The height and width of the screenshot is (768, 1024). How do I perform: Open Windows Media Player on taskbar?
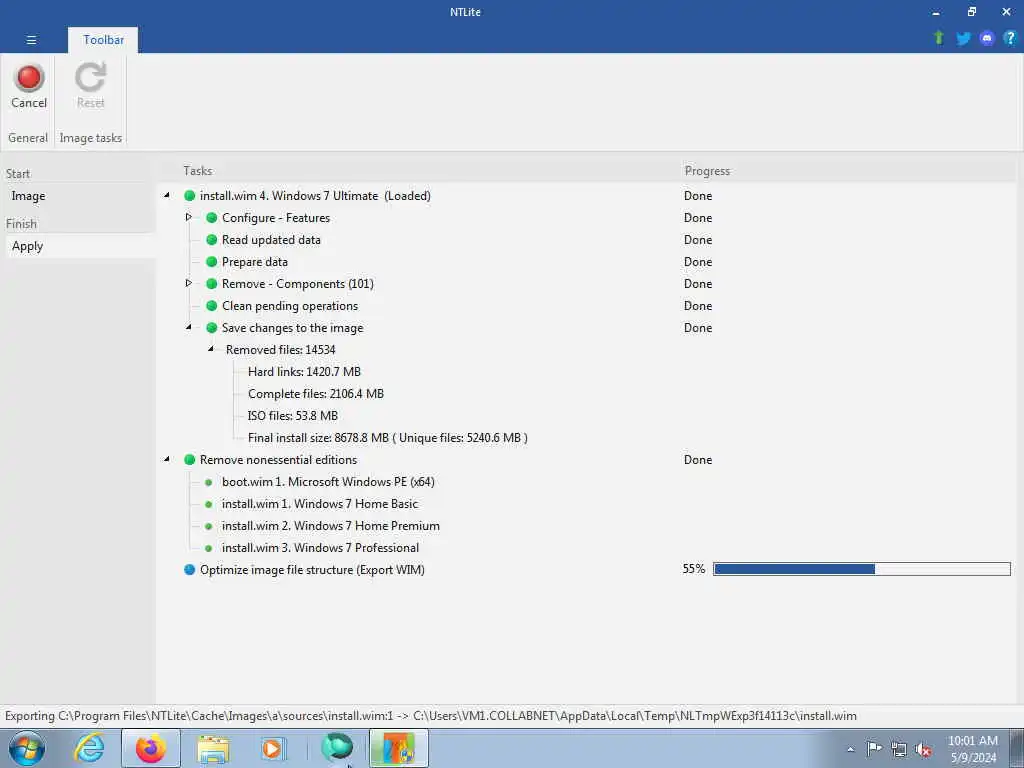click(x=273, y=748)
